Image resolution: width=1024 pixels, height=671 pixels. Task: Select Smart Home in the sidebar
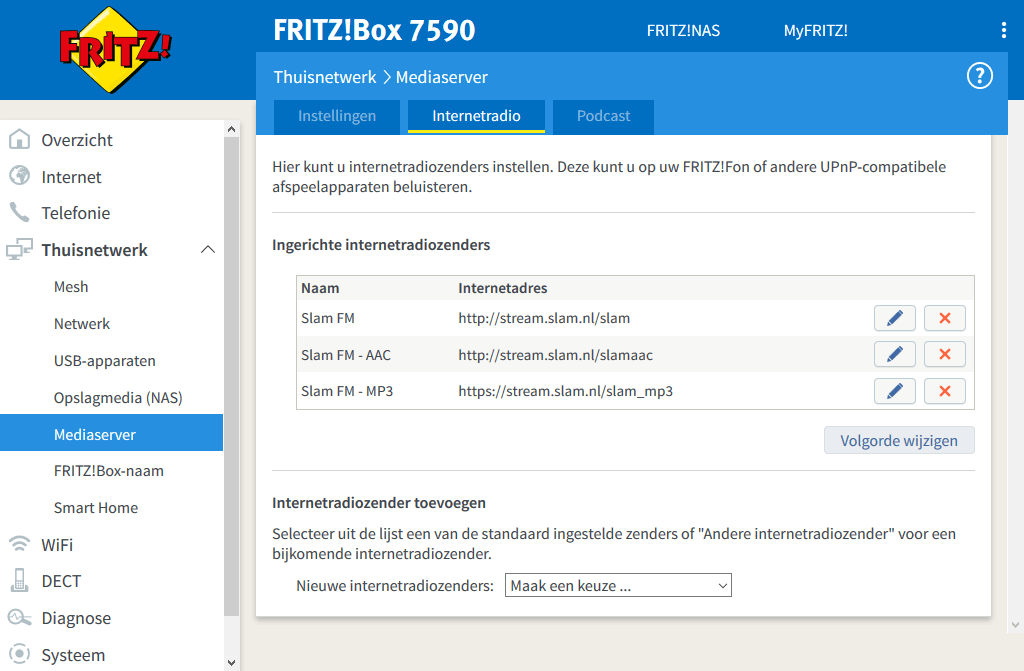[96, 508]
